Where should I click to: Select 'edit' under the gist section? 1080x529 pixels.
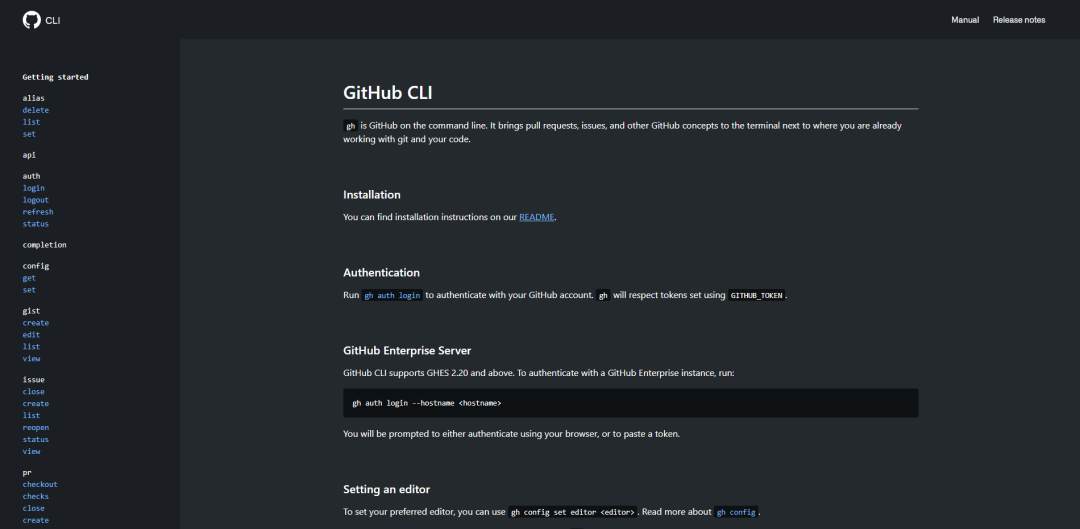click(31, 335)
